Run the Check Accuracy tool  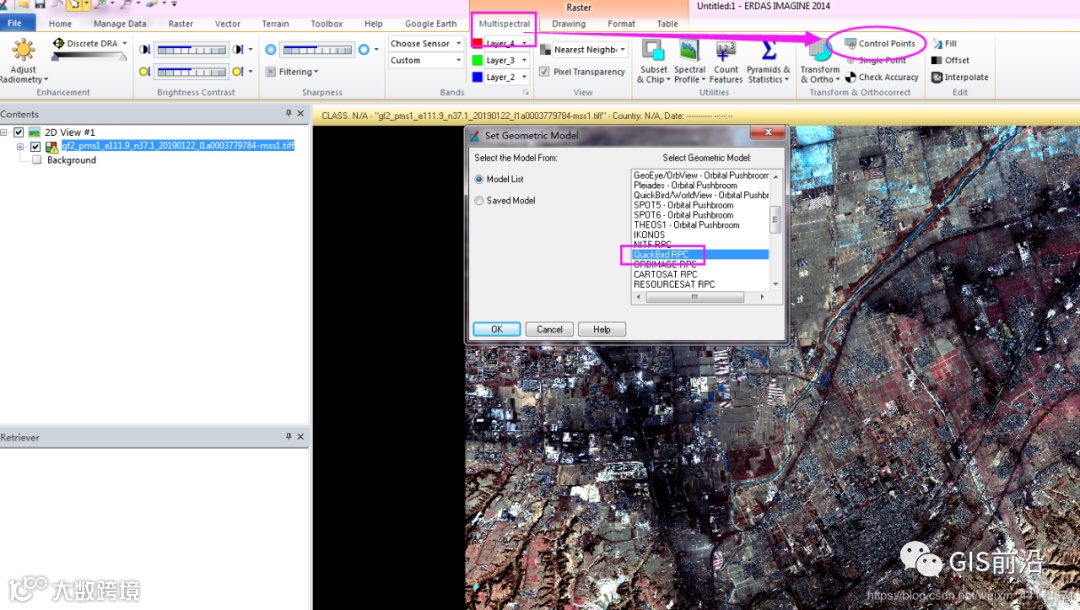882,77
